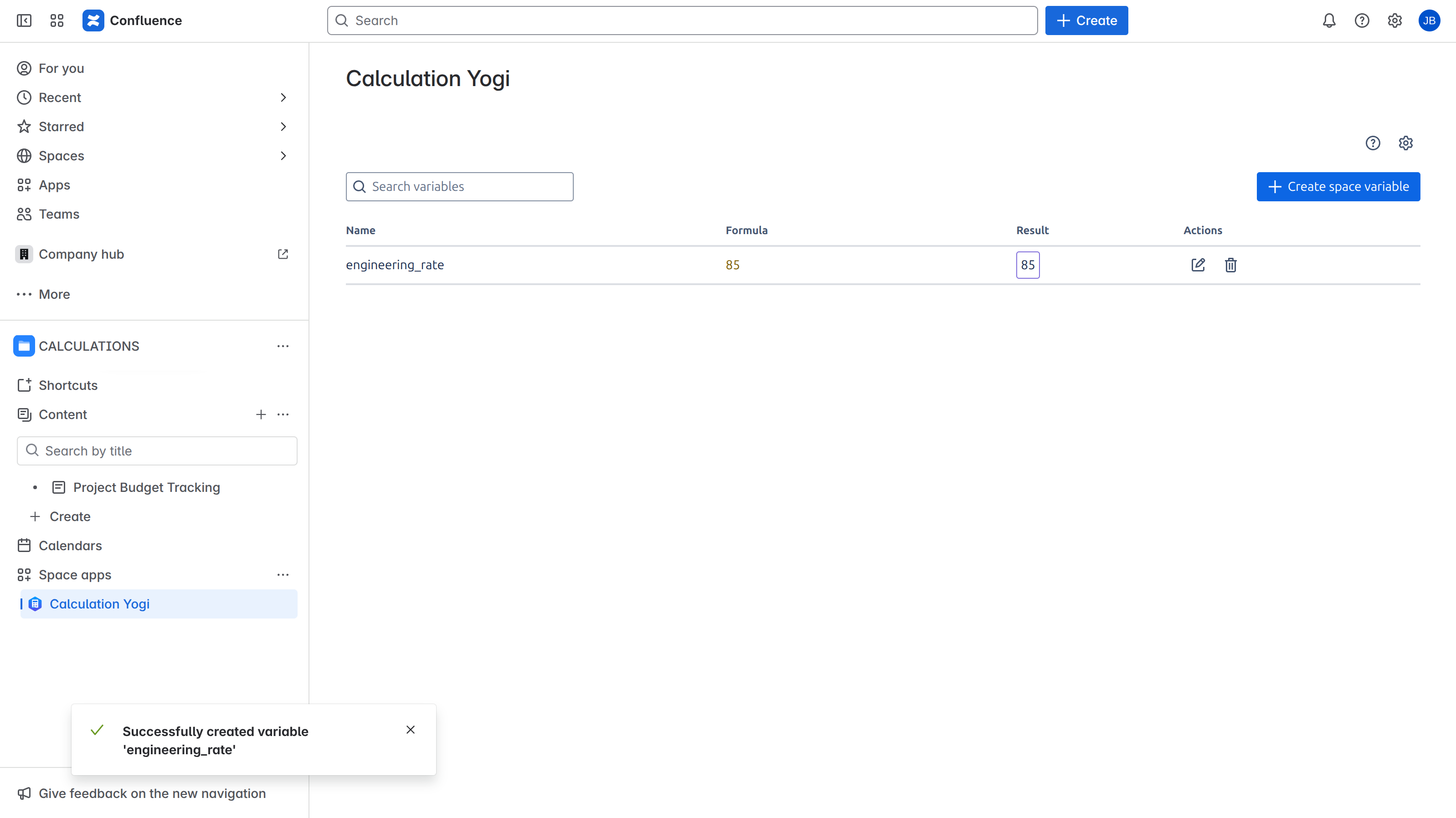Select Calculation Yogi in sidebar
Image resolution: width=1456 pixels, height=818 pixels.
click(x=99, y=604)
